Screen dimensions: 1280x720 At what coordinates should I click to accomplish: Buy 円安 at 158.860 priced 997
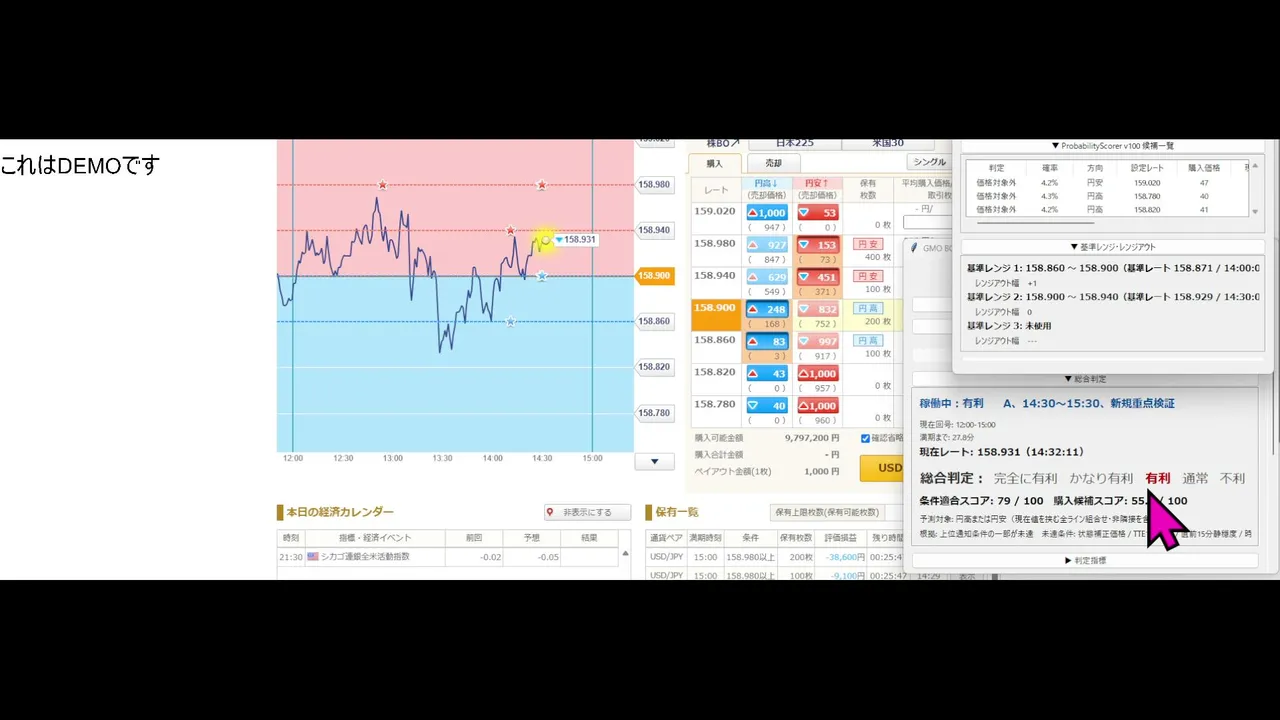817,342
